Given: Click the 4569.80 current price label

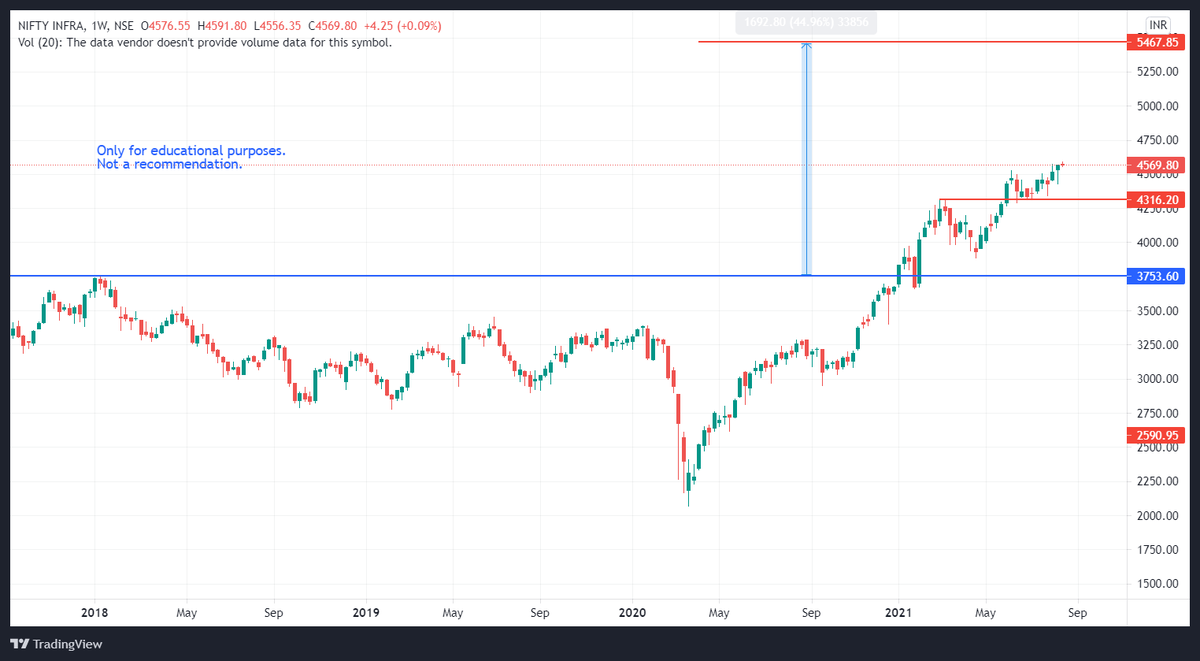Looking at the screenshot, I should coord(1154,165).
